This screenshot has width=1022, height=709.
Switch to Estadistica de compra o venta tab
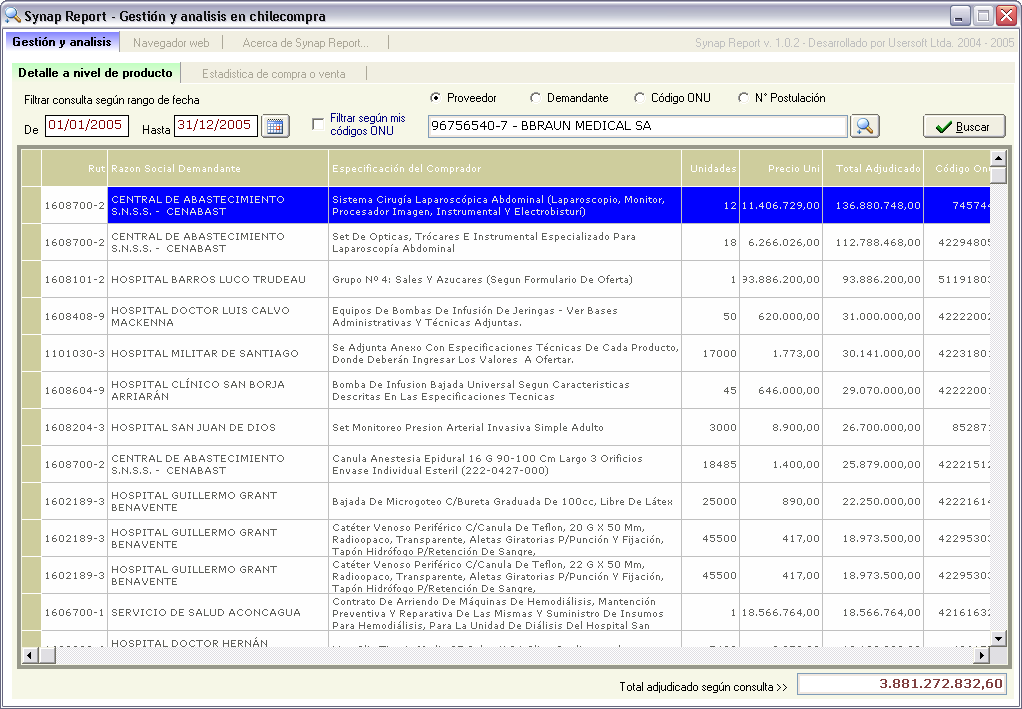click(274, 74)
